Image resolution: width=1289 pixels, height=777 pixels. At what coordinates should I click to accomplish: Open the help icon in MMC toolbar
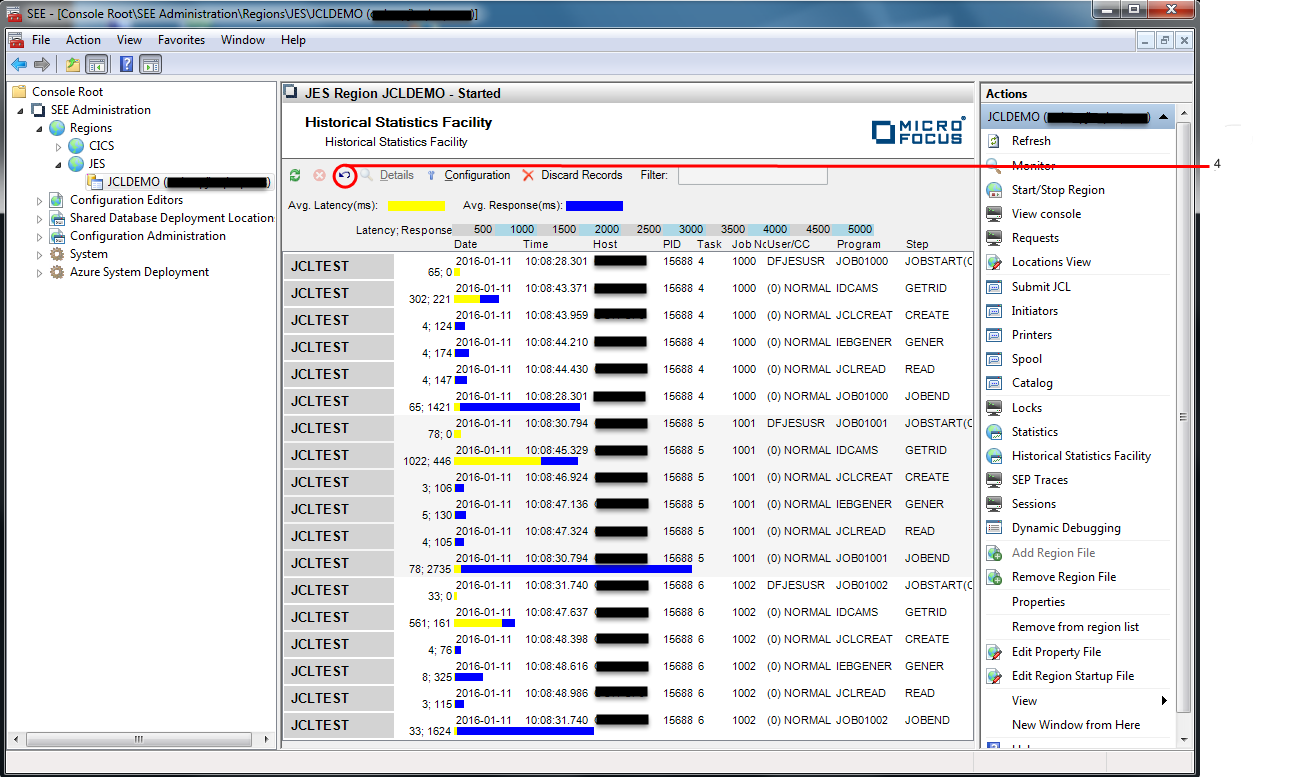(124, 63)
